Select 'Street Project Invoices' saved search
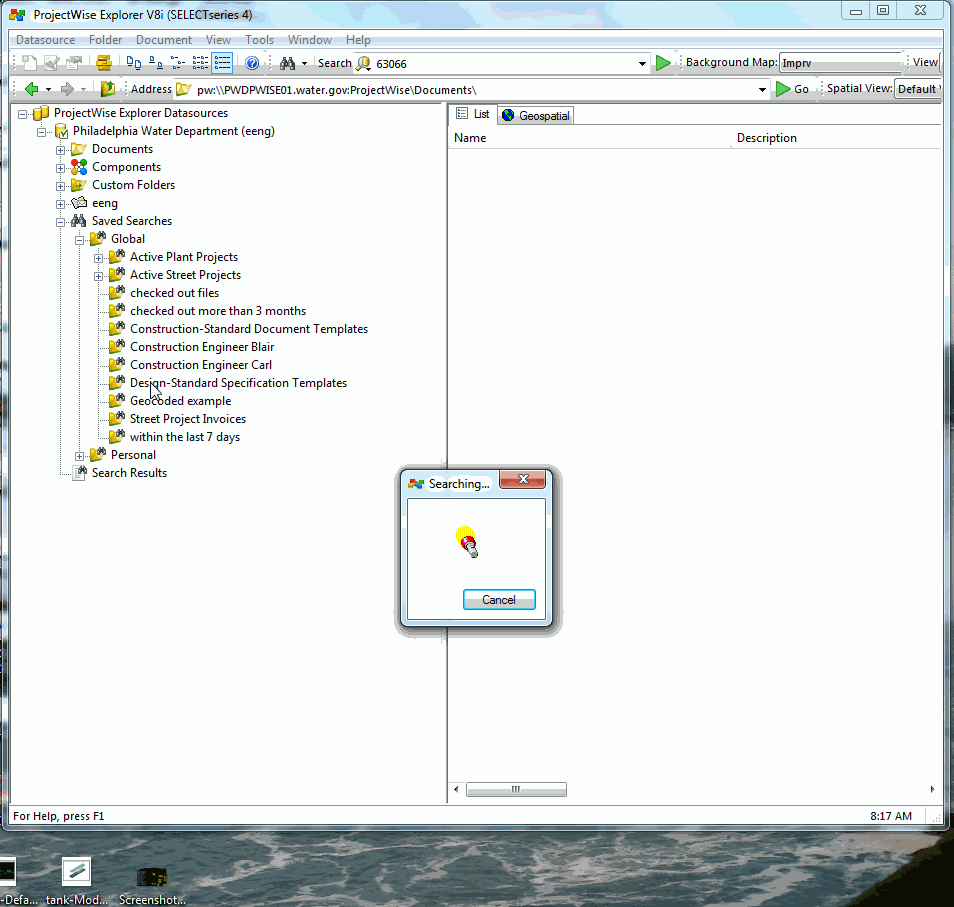 tap(188, 419)
